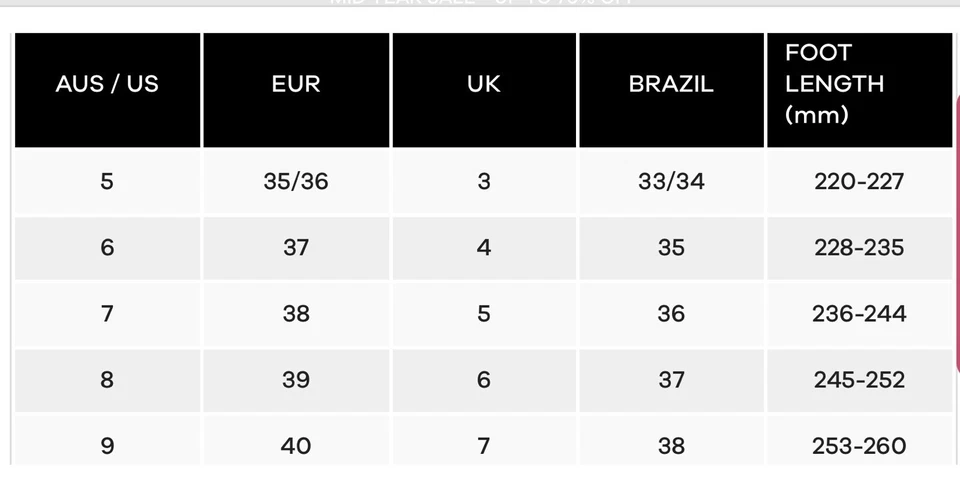
Task: Click foot length 245-252 cell
Action: (x=859, y=379)
